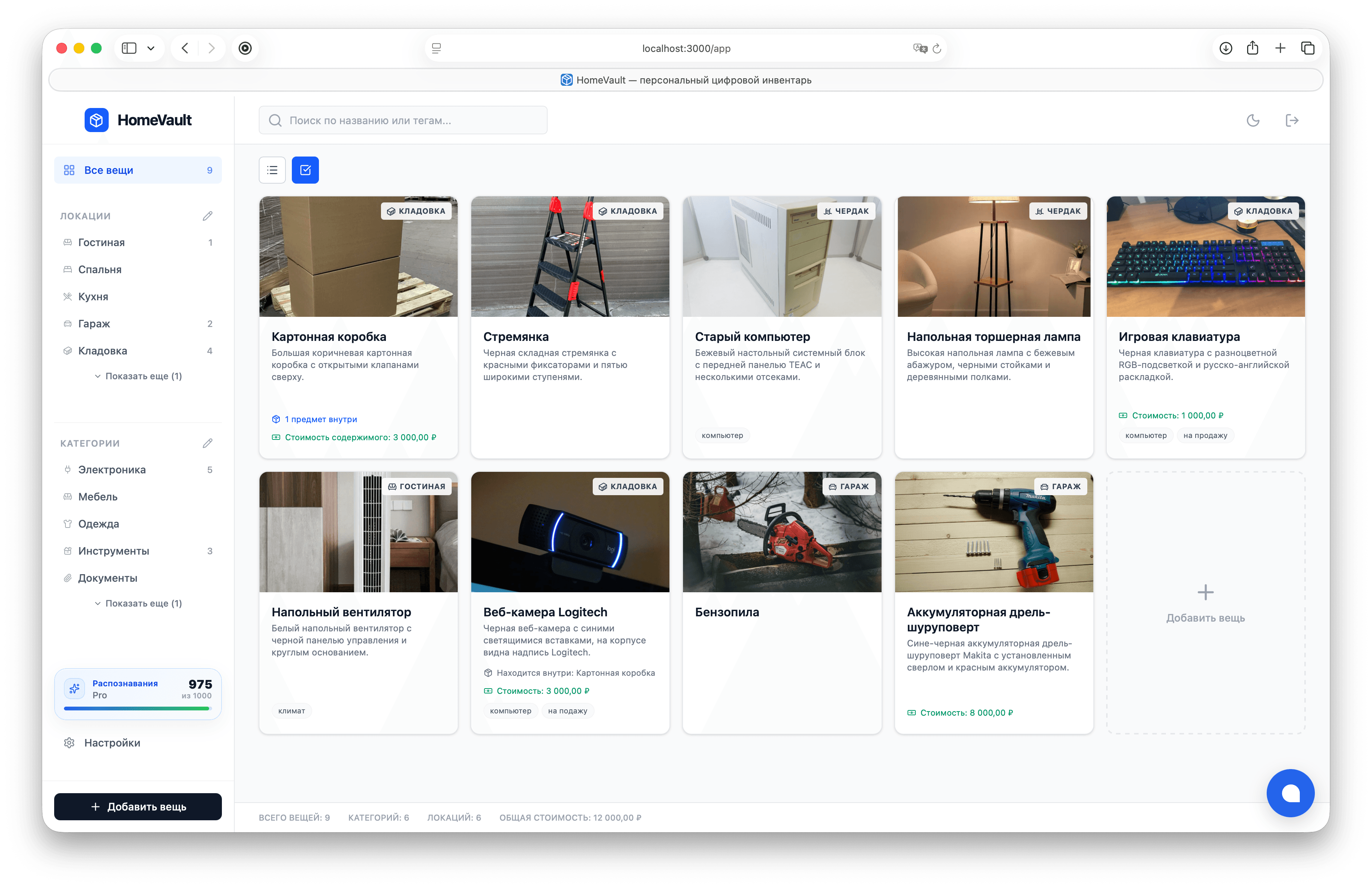Screen dimensions: 1372x888
Task: Click the reader page icon in the address bar
Action: 436,49
